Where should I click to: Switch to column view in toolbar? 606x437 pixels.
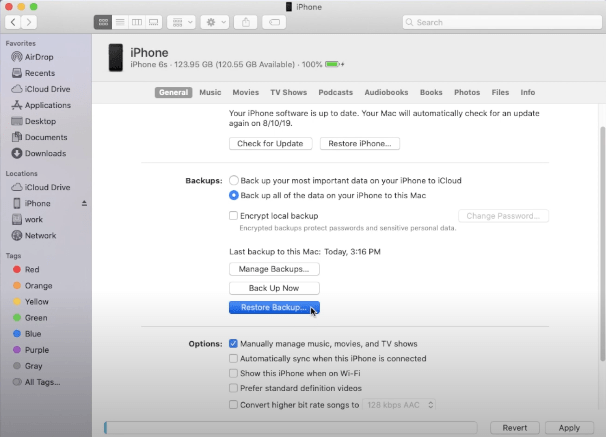point(137,22)
